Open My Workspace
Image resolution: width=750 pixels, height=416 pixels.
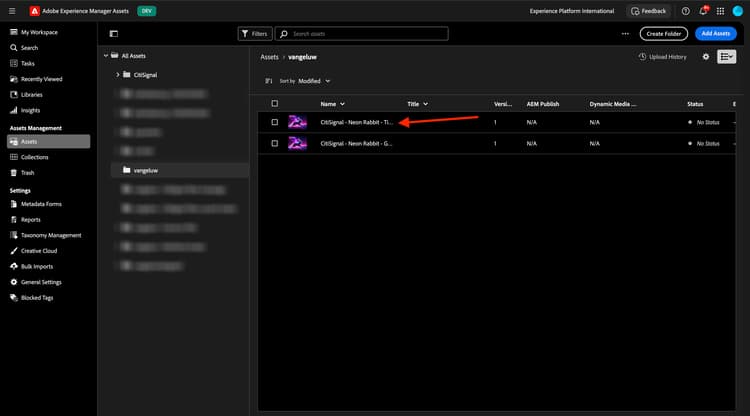39,32
